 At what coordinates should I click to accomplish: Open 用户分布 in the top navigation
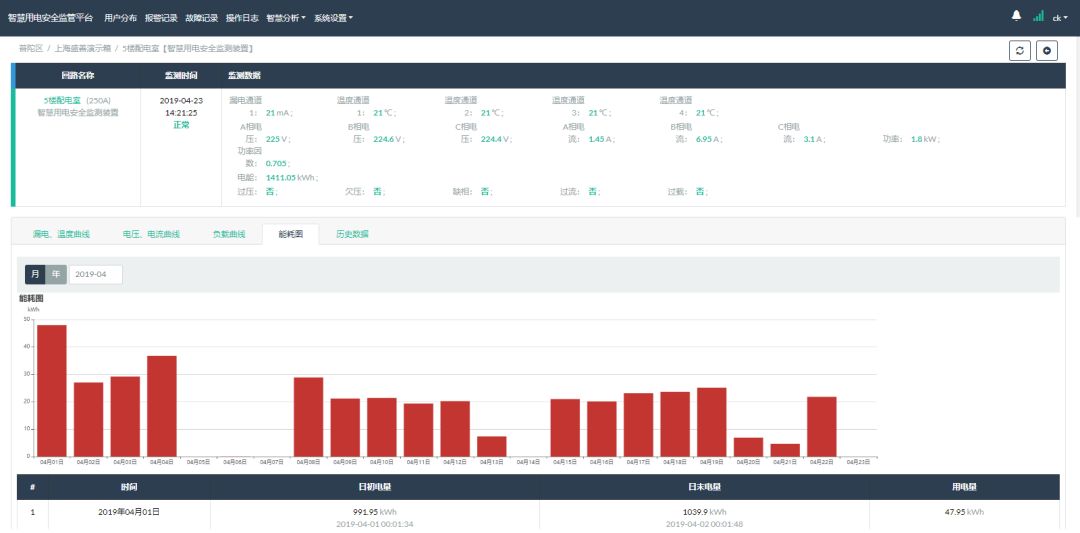point(121,18)
